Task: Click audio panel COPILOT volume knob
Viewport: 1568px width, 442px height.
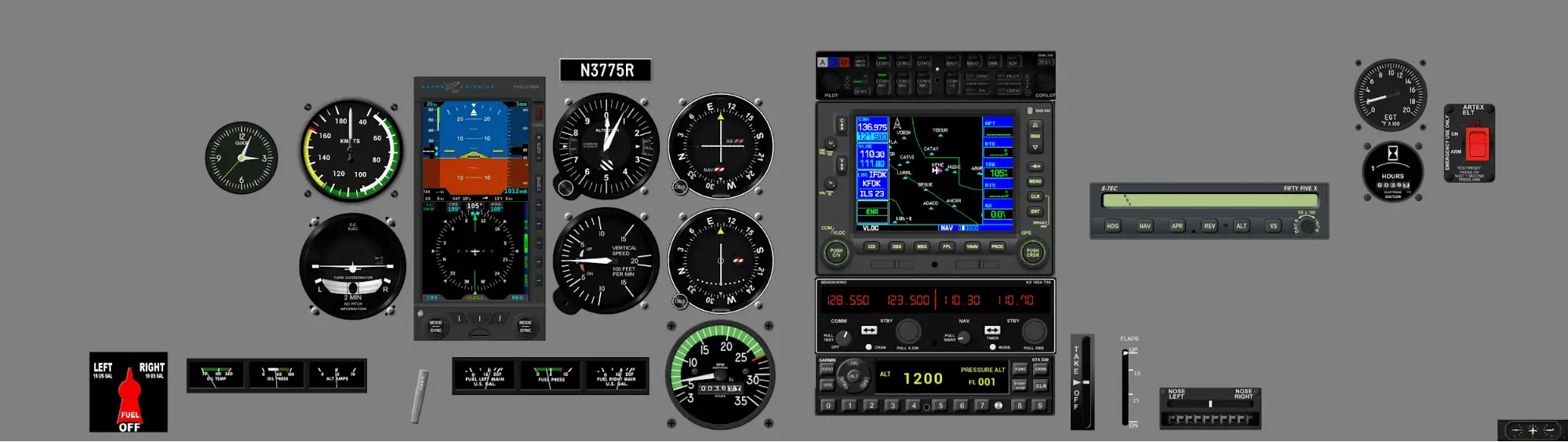Action: [1044, 81]
